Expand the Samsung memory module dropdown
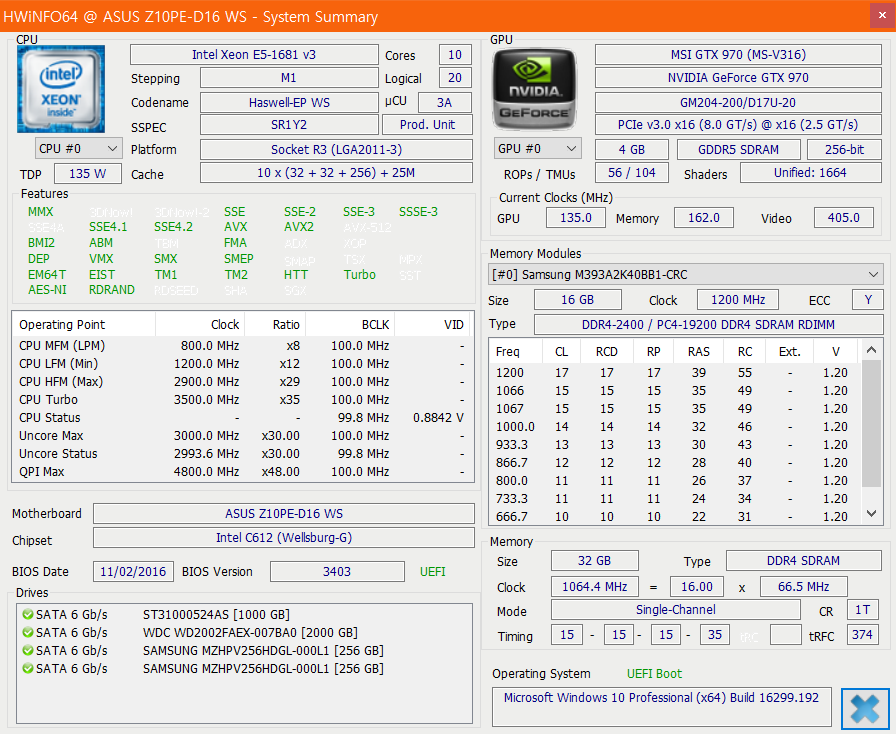The height and width of the screenshot is (734, 896). 685,274
